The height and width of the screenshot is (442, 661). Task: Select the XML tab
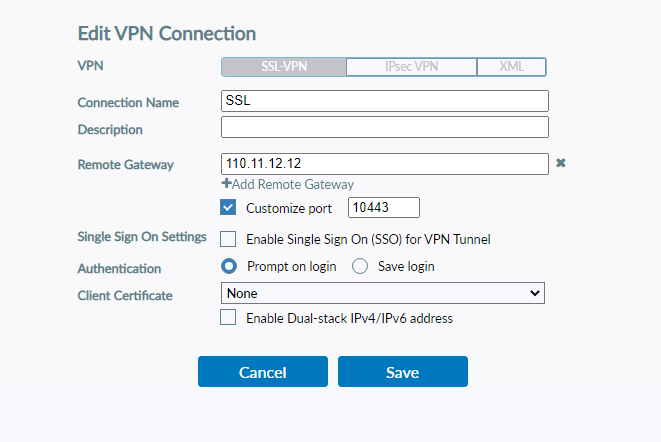510,67
